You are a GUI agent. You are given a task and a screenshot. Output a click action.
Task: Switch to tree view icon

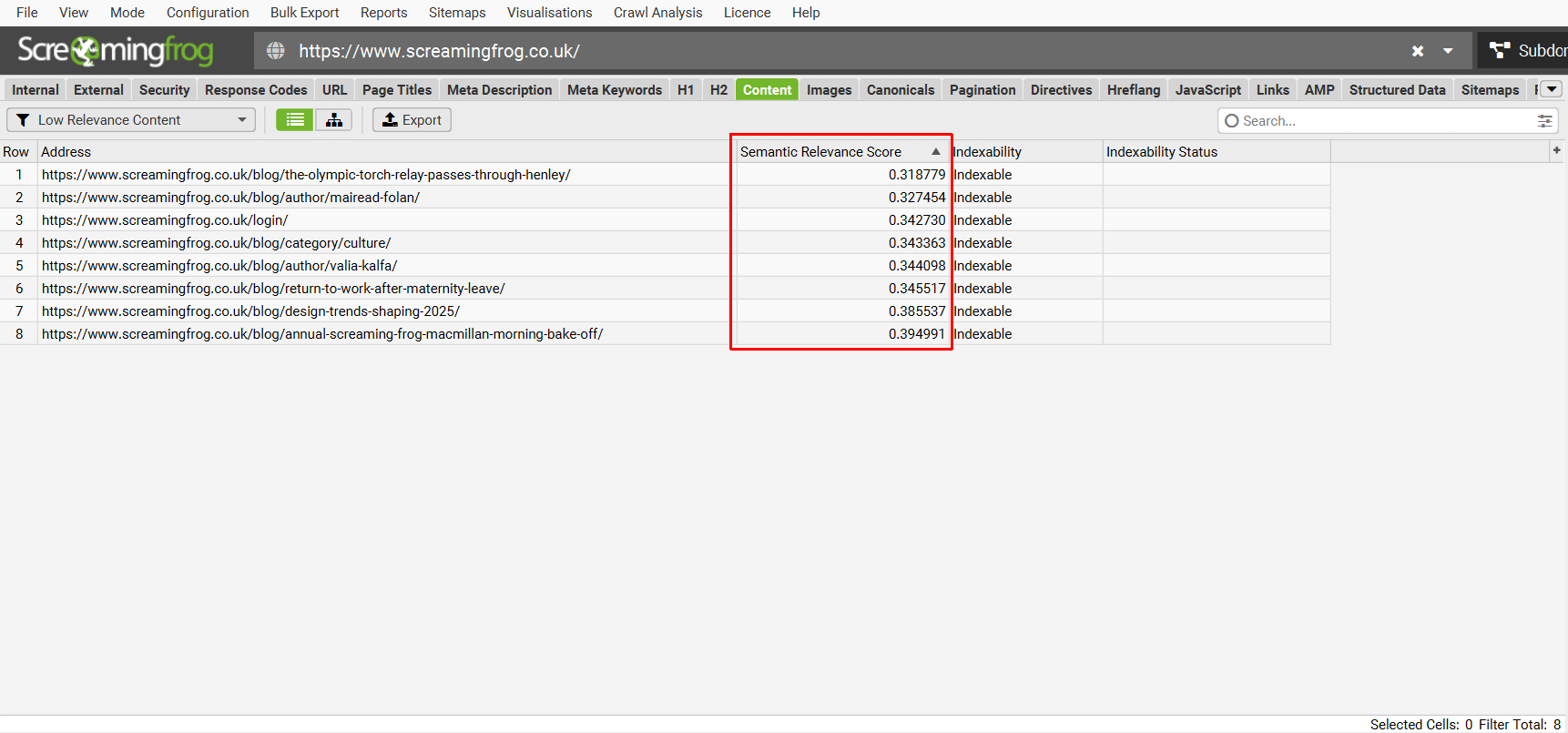334,119
